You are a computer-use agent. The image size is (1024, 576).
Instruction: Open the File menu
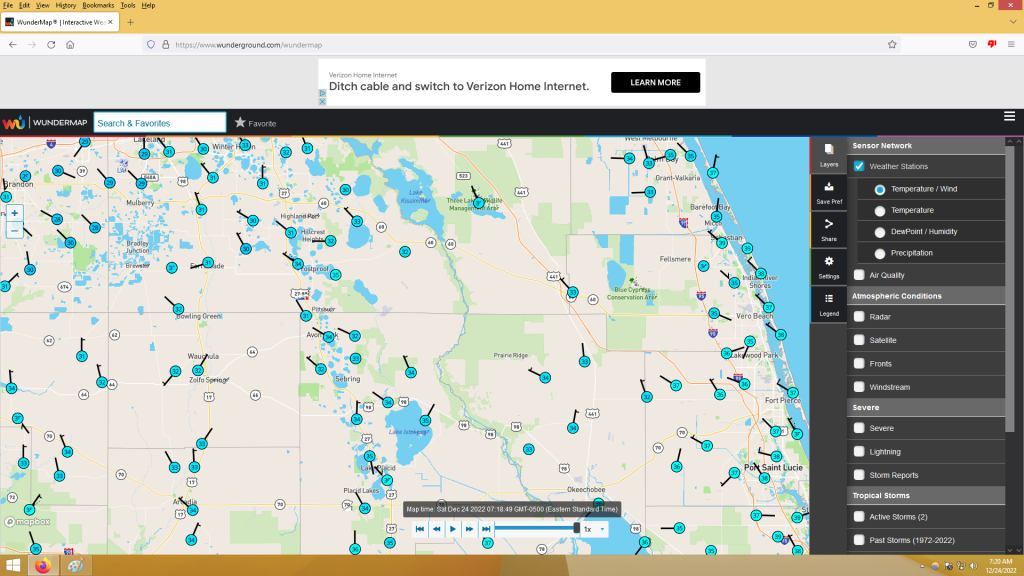point(8,5)
